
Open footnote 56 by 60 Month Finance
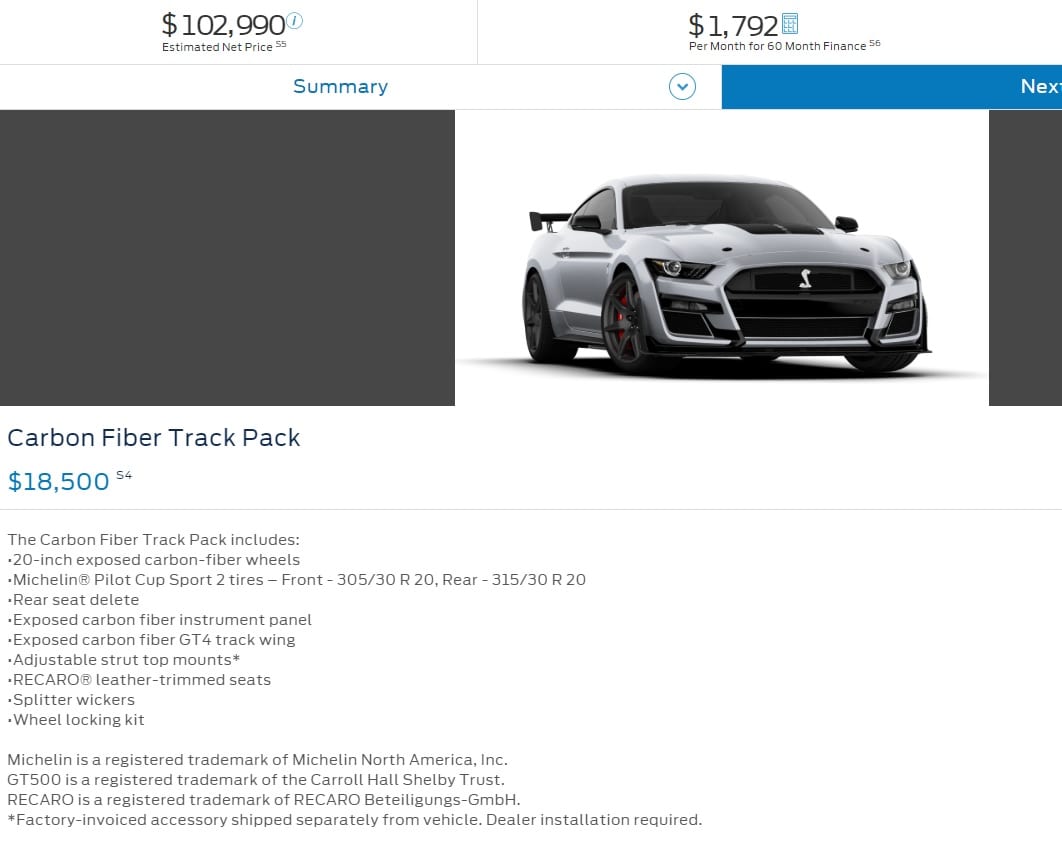(x=875, y=43)
